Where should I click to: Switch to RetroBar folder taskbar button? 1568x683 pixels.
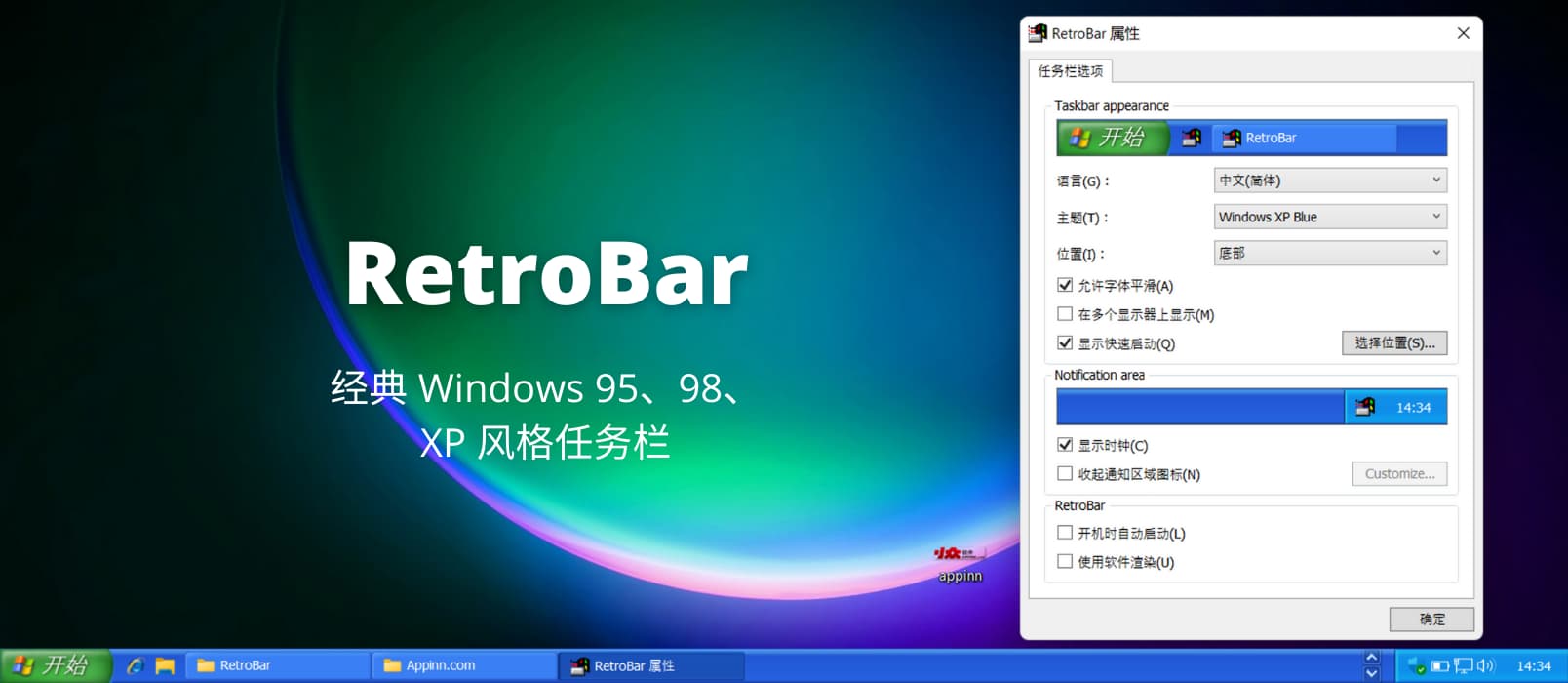(277, 665)
